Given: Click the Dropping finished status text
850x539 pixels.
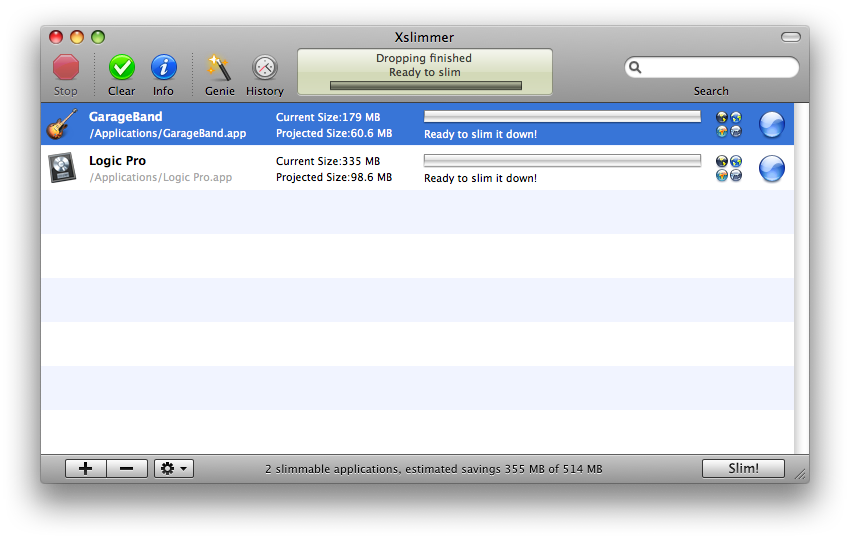Looking at the screenshot, I should coord(424,58).
